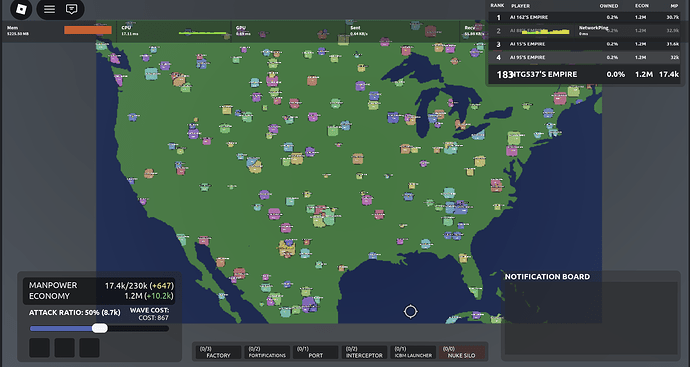Click the WAVE COST label

click(x=149, y=310)
